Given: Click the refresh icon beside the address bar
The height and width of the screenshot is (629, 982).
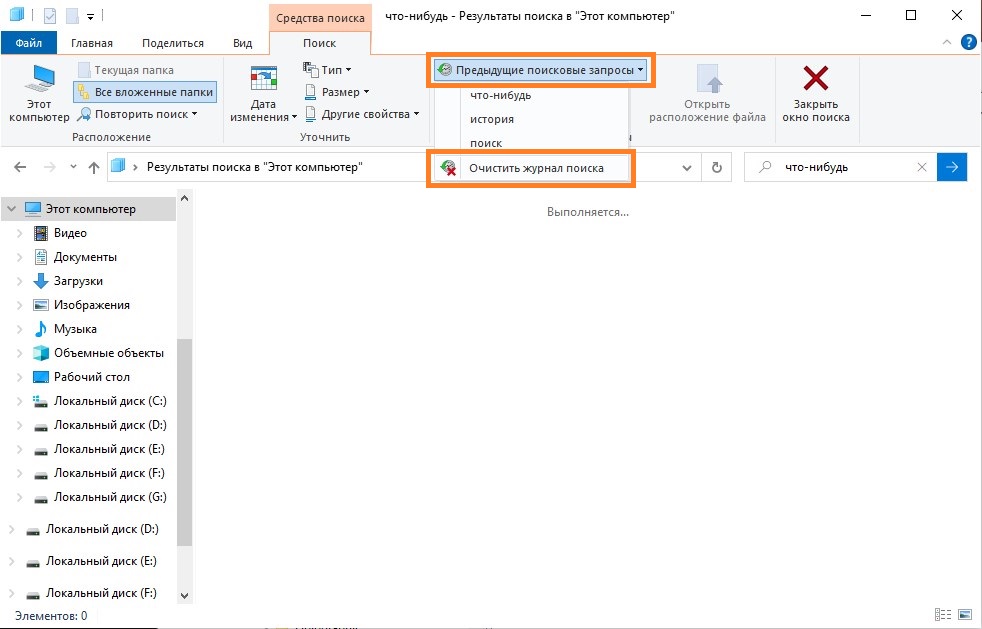Looking at the screenshot, I should coord(716,167).
